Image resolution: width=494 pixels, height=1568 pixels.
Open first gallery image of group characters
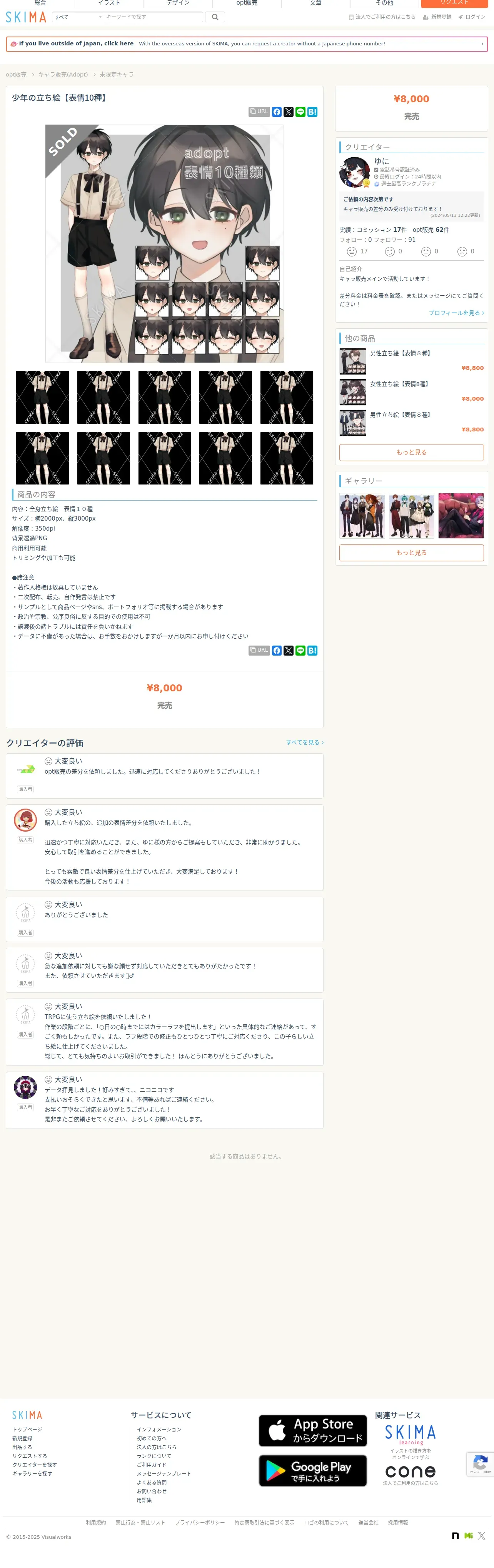362,516
